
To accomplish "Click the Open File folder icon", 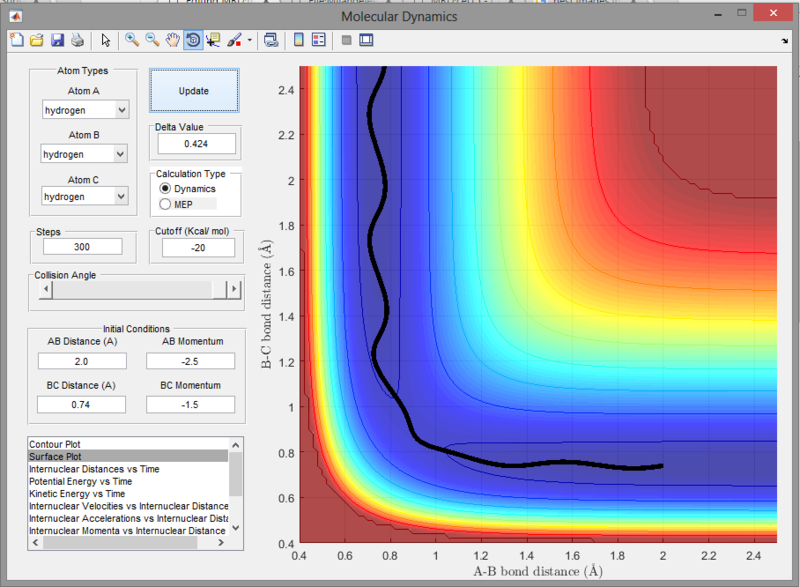I will pyautogui.click(x=36, y=40).
